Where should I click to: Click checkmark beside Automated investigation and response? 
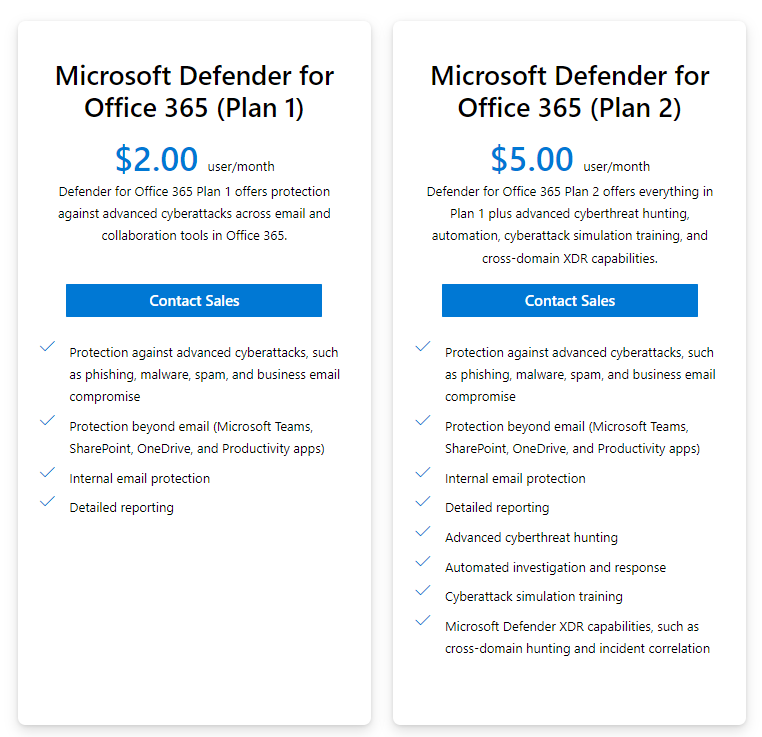(423, 561)
